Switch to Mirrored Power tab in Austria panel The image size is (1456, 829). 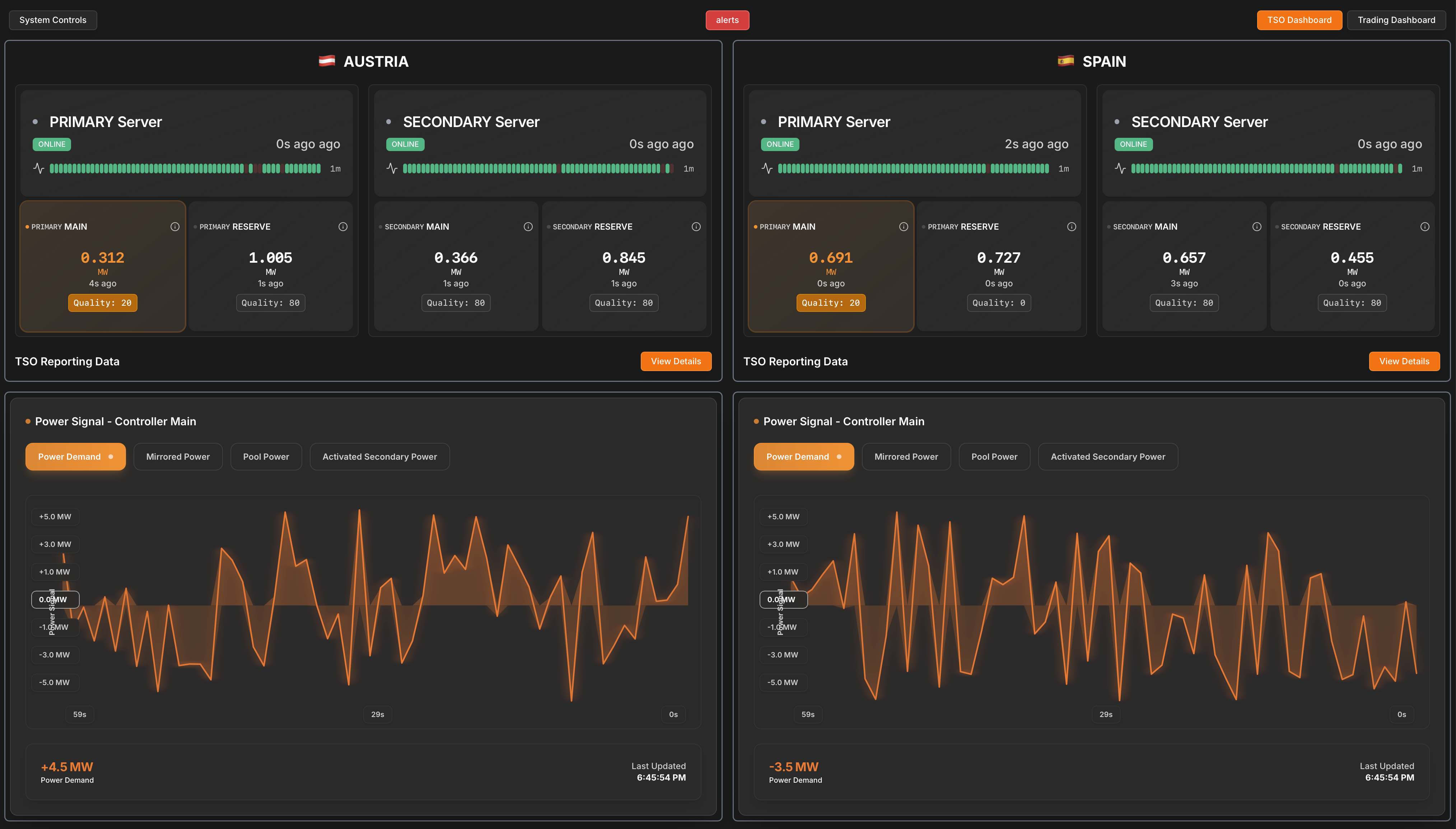(178, 456)
